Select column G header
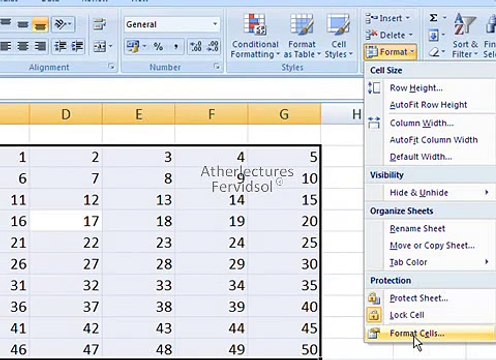 [284, 114]
